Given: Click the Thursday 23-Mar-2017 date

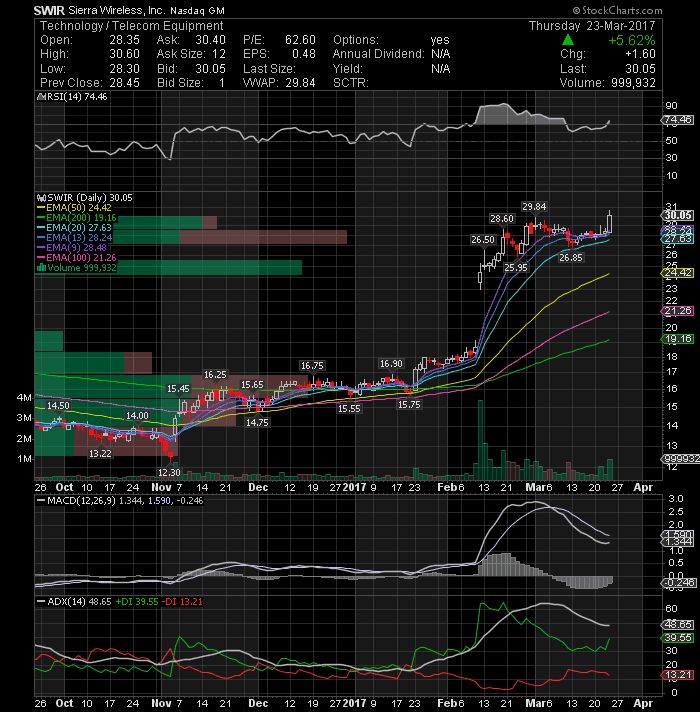Looking at the screenshot, I should coord(592,26).
